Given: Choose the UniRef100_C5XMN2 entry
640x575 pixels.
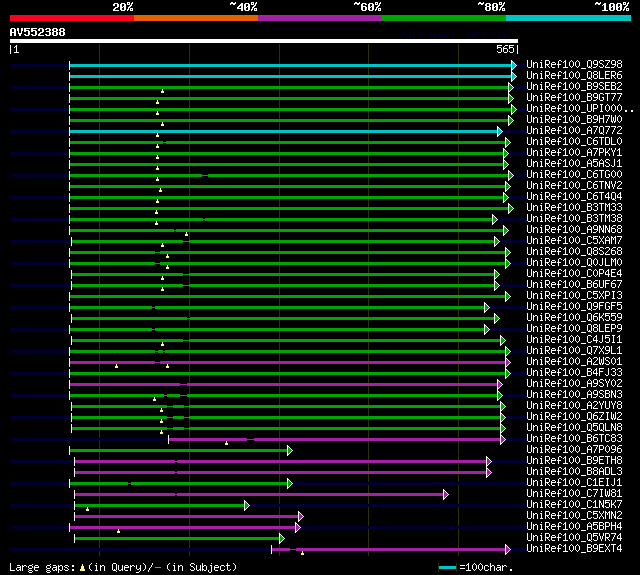Looking at the screenshot, I should point(574,516).
